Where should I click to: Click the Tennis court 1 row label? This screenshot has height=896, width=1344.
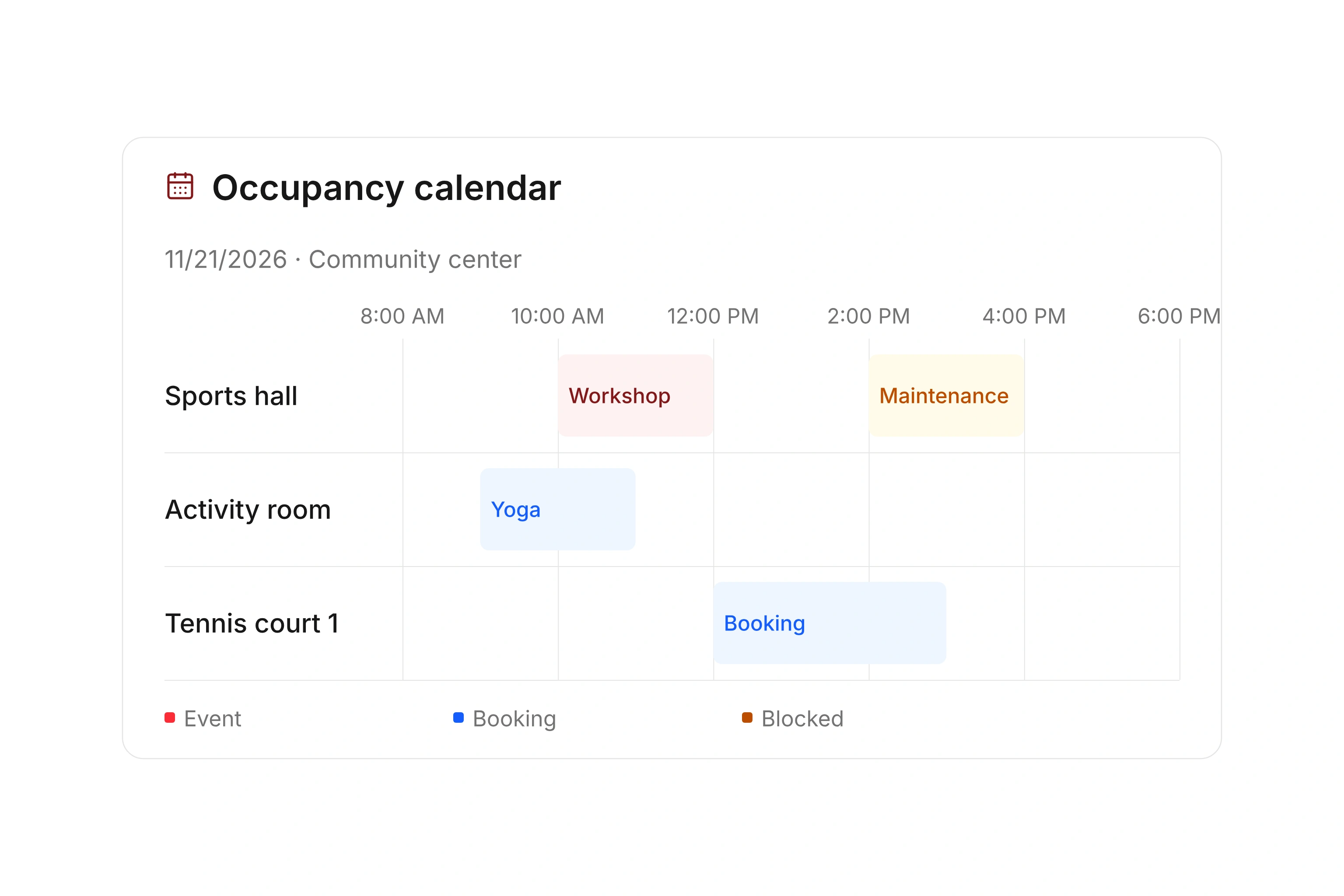point(252,623)
